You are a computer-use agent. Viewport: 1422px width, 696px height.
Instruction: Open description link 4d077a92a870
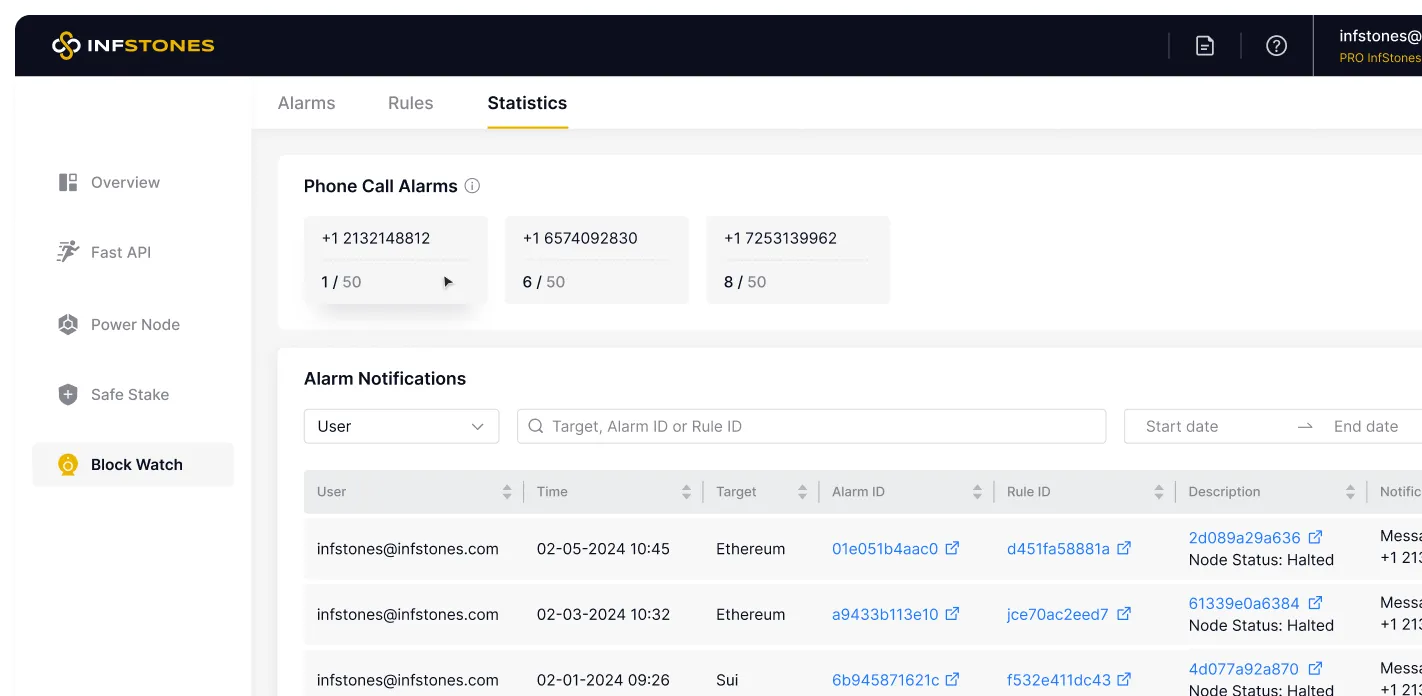[x=1244, y=668]
